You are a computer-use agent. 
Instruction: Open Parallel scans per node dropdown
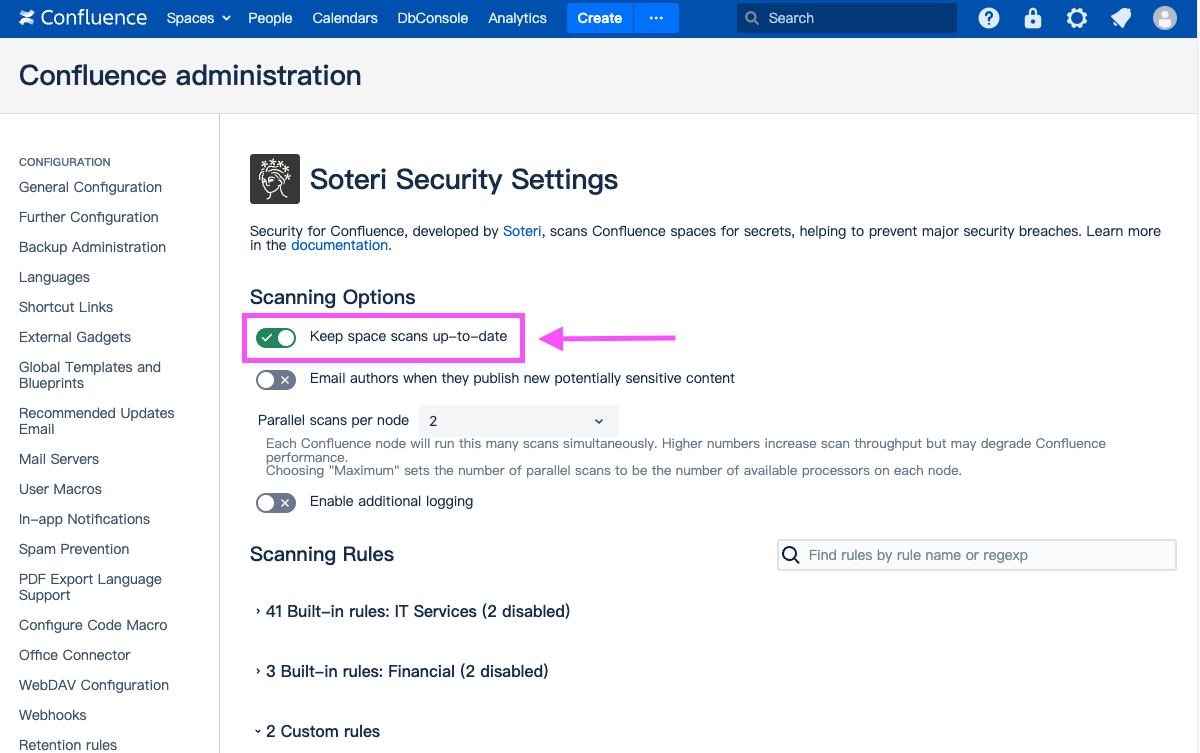click(x=518, y=421)
